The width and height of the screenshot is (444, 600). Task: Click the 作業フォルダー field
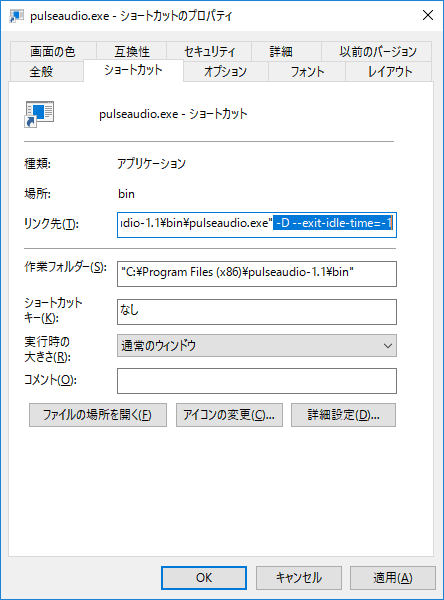click(x=257, y=274)
